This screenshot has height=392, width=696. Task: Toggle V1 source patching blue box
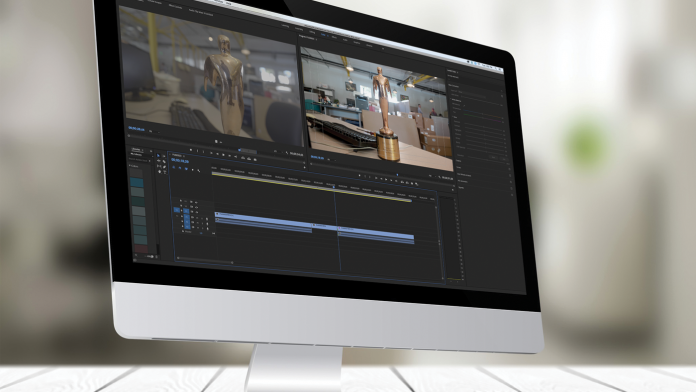pos(177,210)
